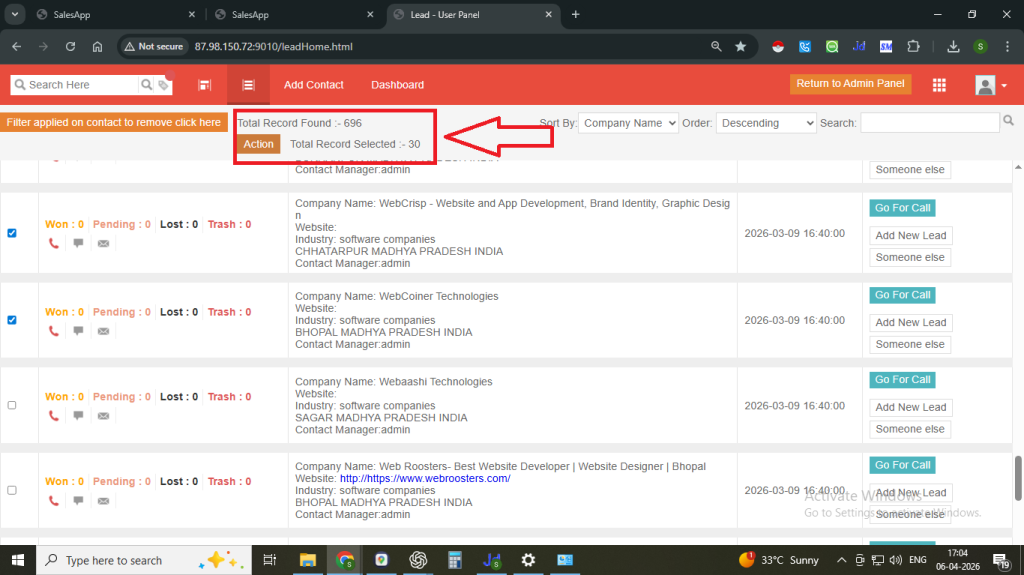The width and height of the screenshot is (1024, 575).
Task: Click the envelope icon in the Webaashi row
Action: tap(103, 415)
